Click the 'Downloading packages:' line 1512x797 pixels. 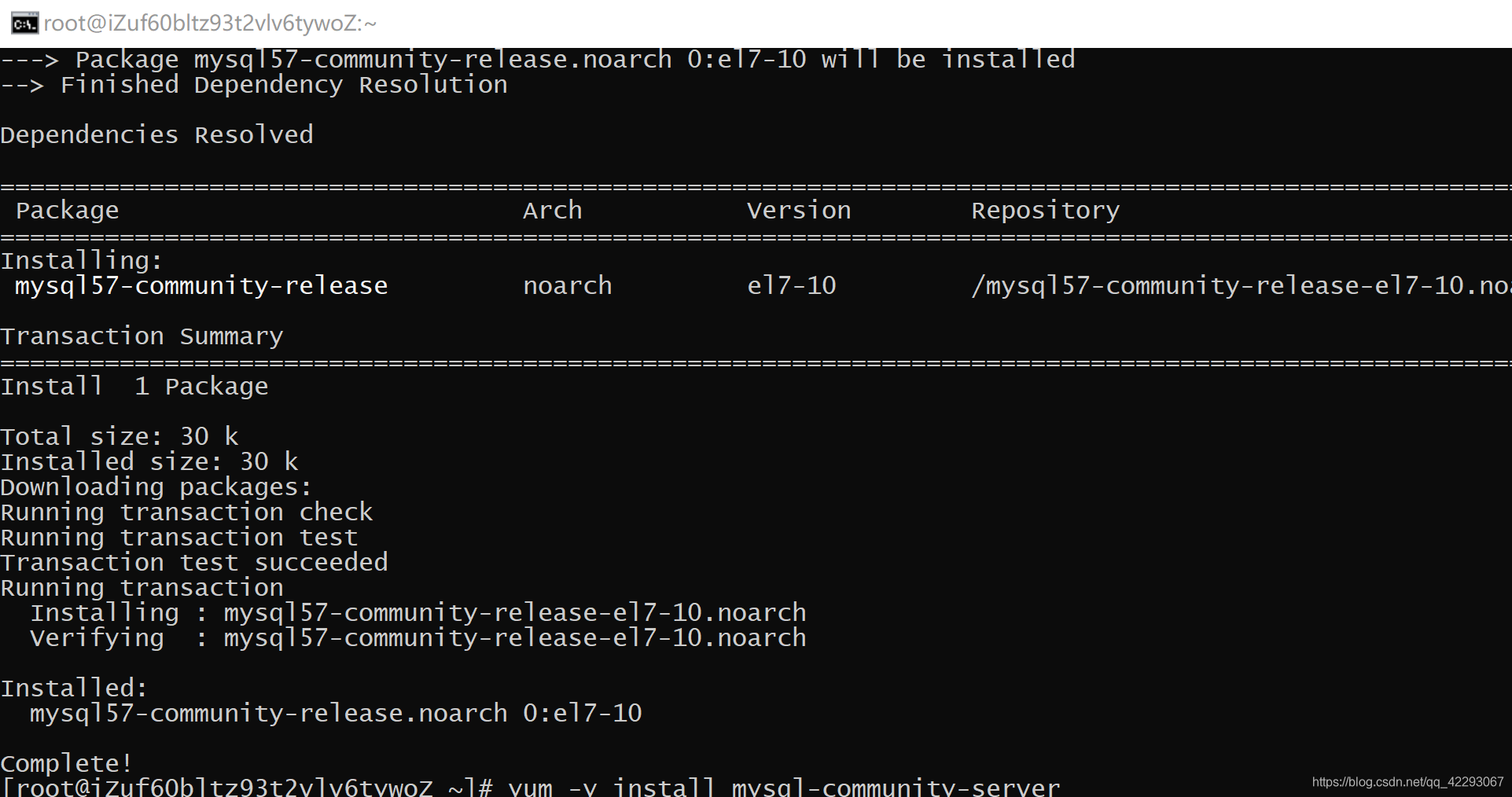[x=156, y=487]
